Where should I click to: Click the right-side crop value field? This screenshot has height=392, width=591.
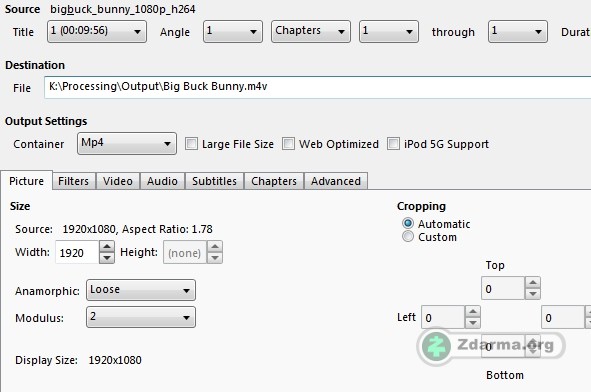563,317
